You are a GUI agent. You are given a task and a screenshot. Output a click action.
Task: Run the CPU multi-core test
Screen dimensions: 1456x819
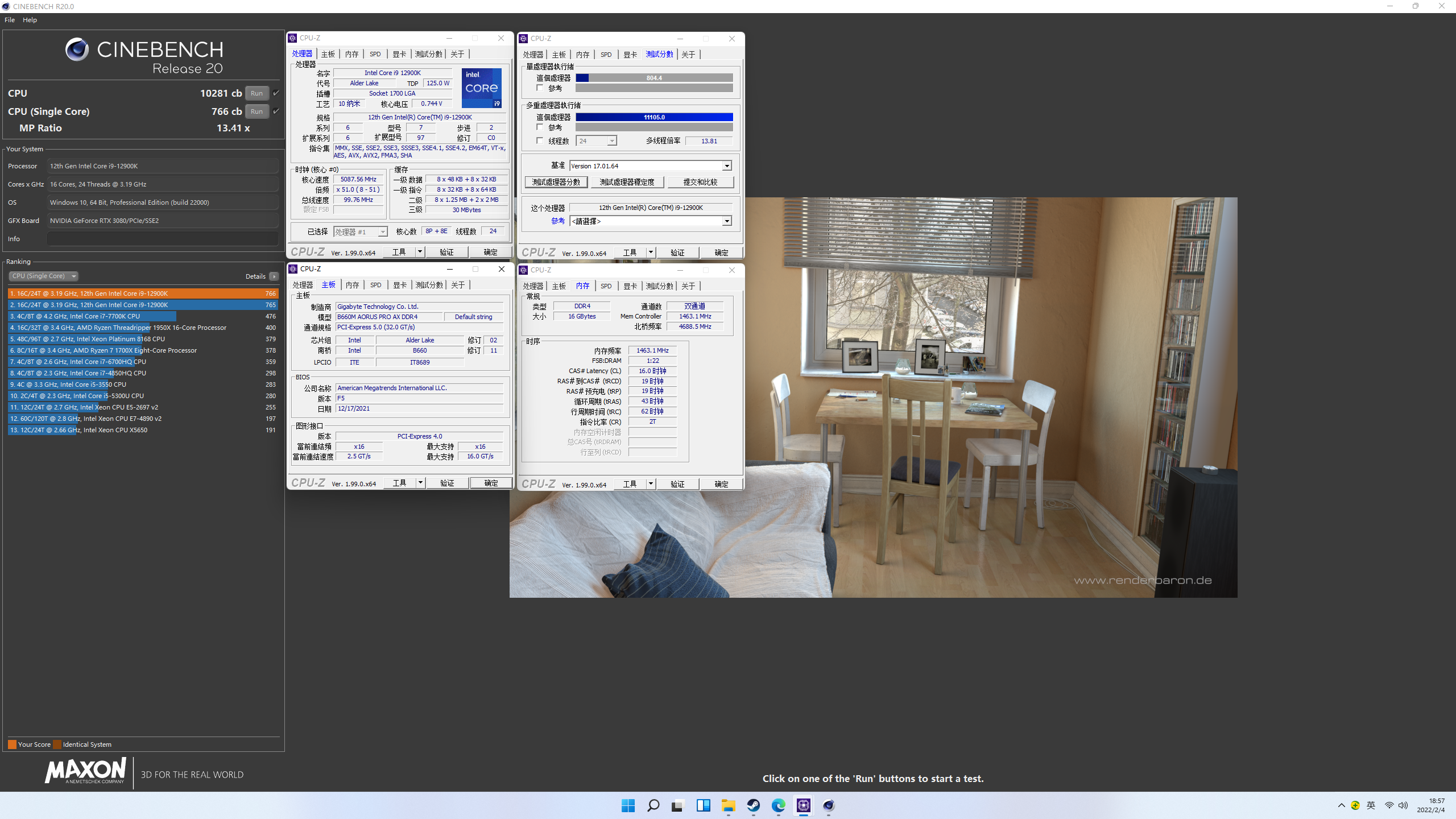click(x=257, y=93)
